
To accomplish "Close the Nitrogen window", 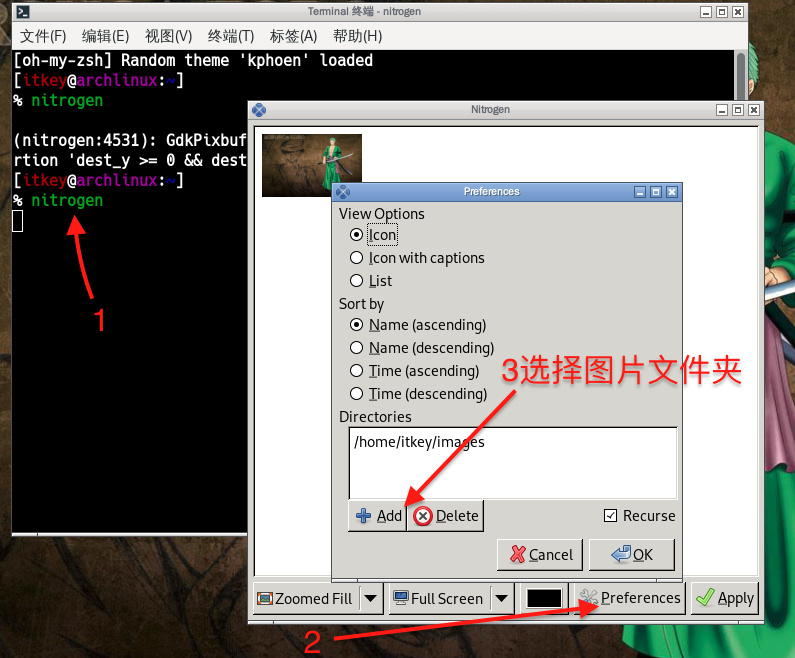I will (754, 110).
